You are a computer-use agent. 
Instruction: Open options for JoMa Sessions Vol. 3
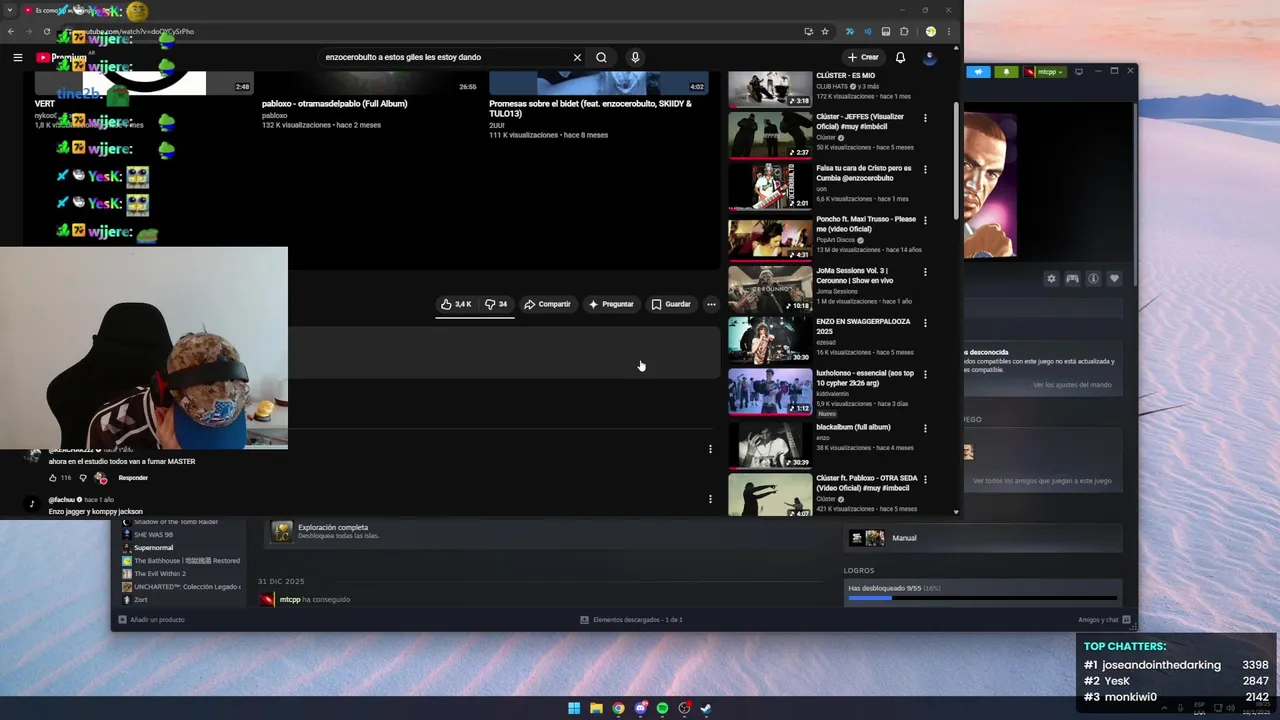[x=925, y=272]
